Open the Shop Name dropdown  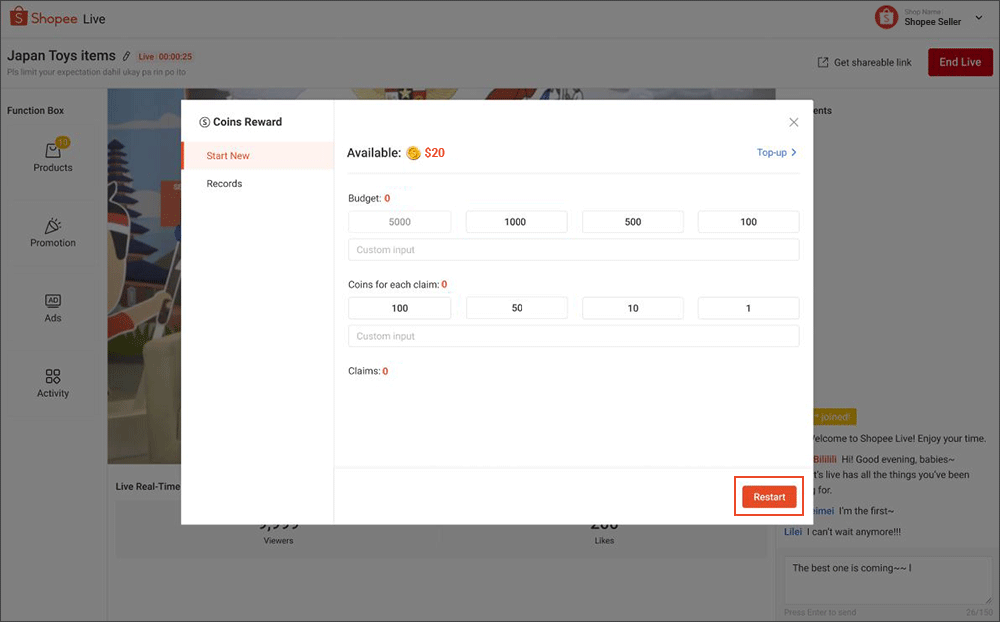978,17
